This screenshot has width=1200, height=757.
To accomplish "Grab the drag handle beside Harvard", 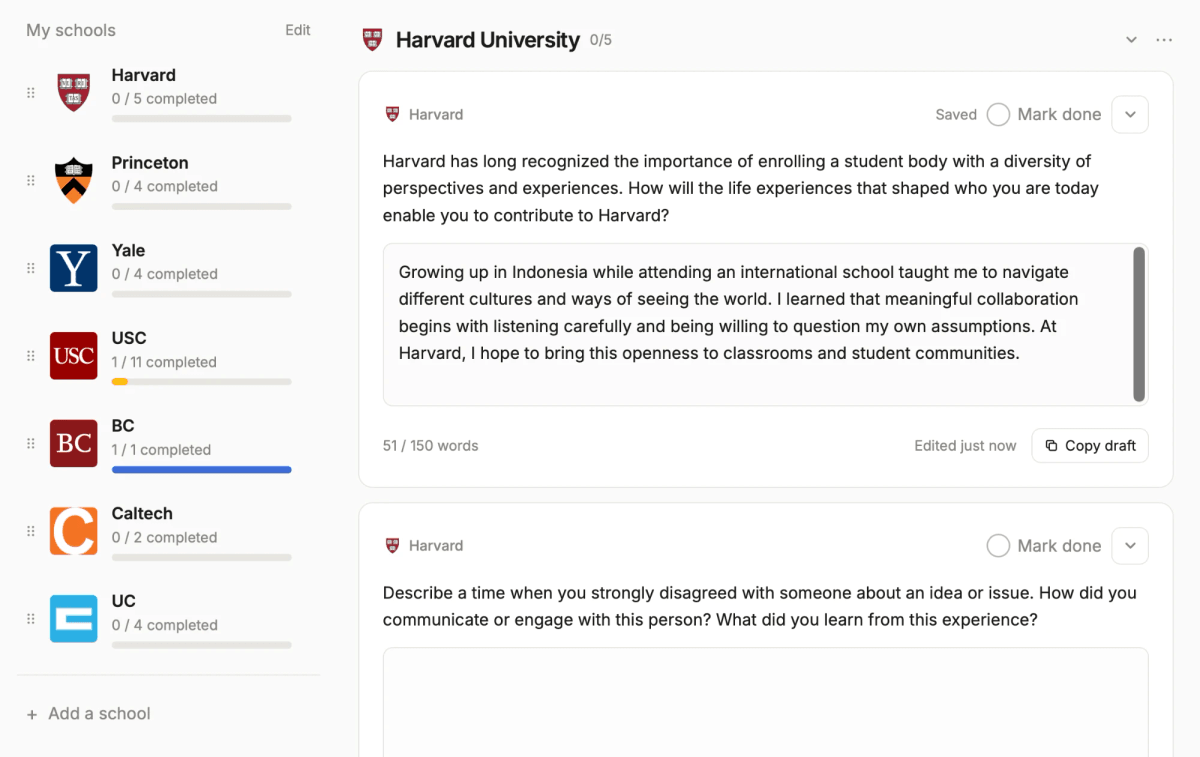I will coord(30,92).
